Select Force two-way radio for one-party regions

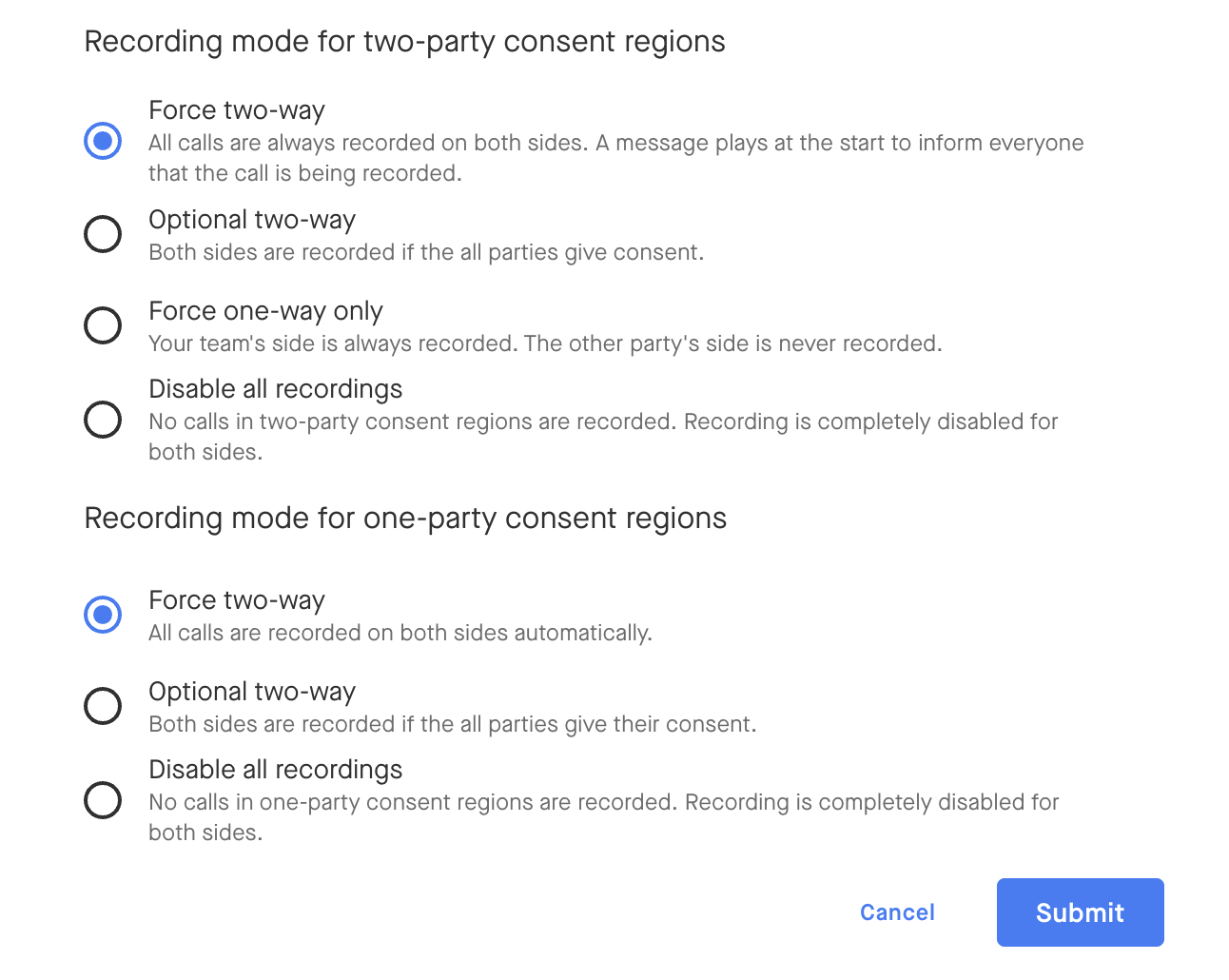[103, 615]
